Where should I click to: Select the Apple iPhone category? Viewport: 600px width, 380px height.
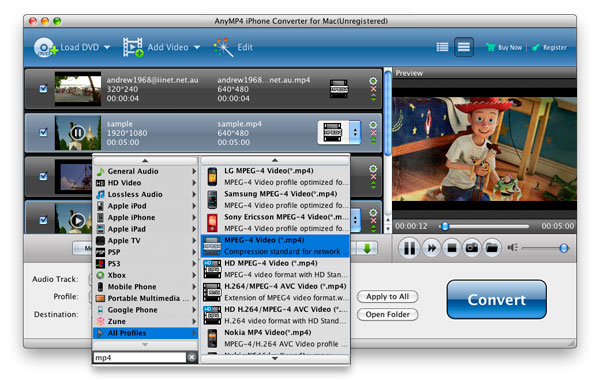click(145, 217)
